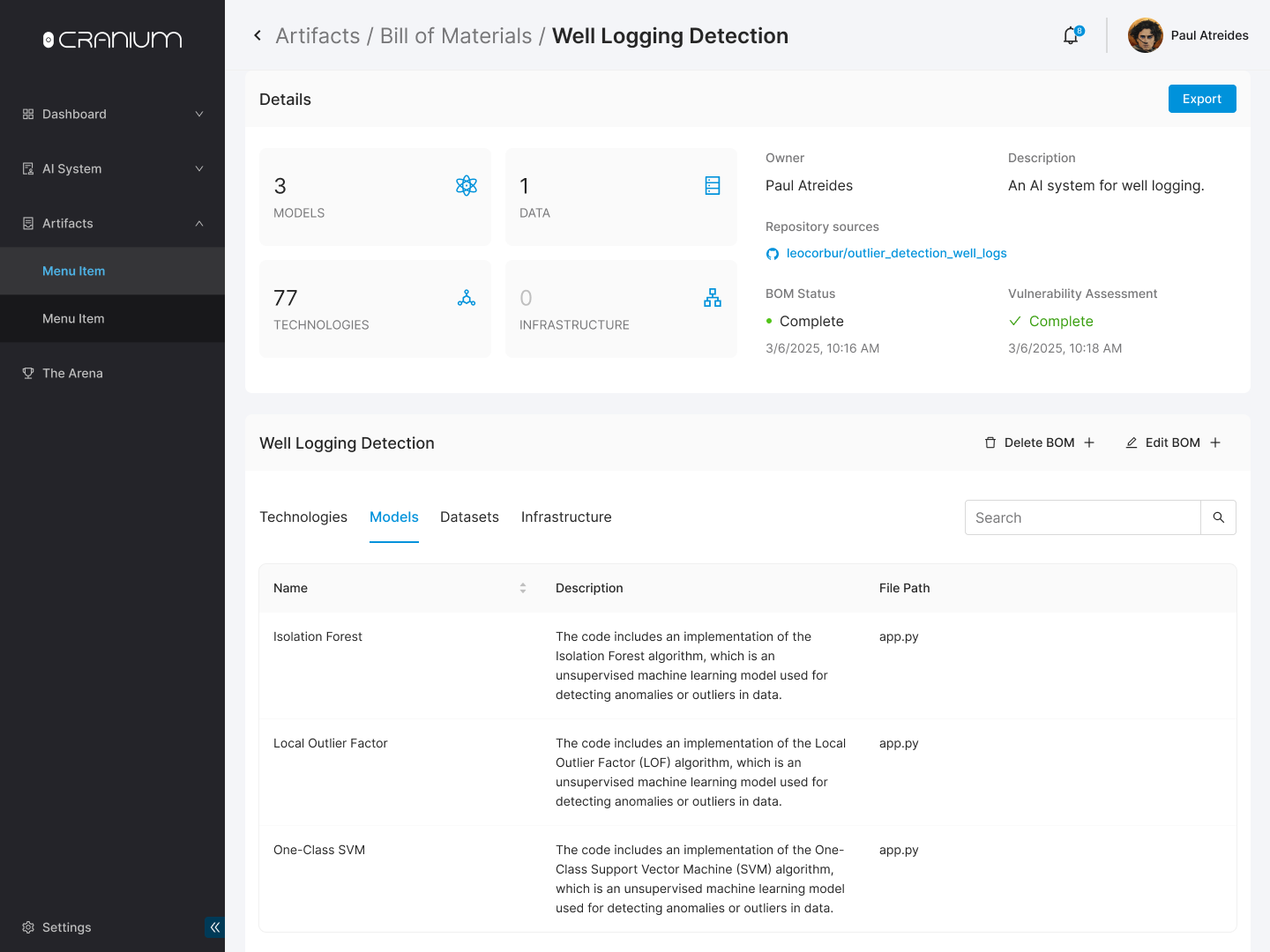Click The Arena trophy icon
The image size is (1270, 952).
[28, 373]
